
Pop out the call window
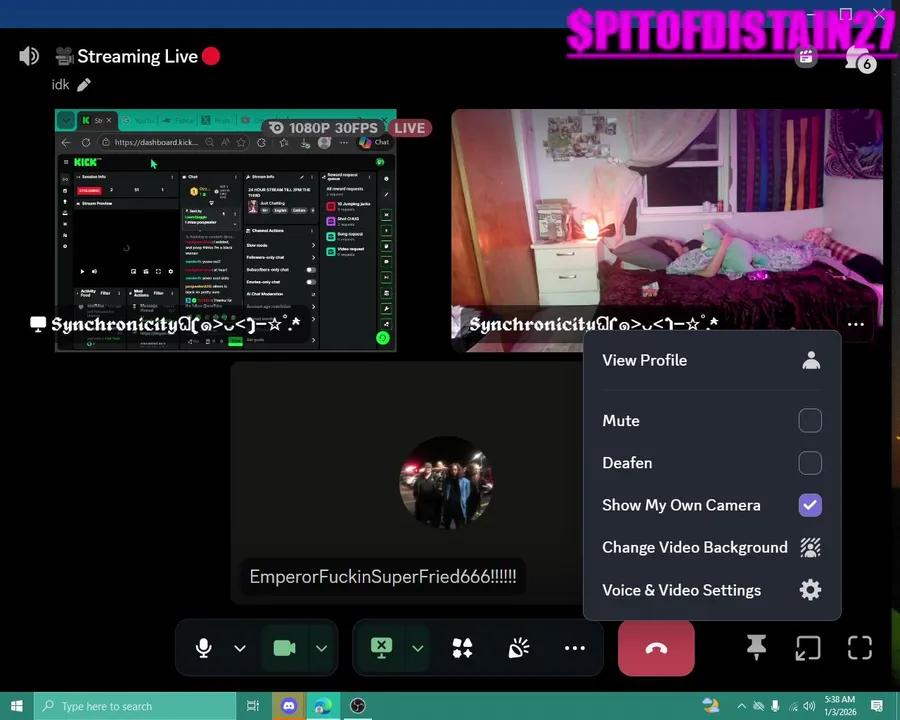[x=808, y=648]
